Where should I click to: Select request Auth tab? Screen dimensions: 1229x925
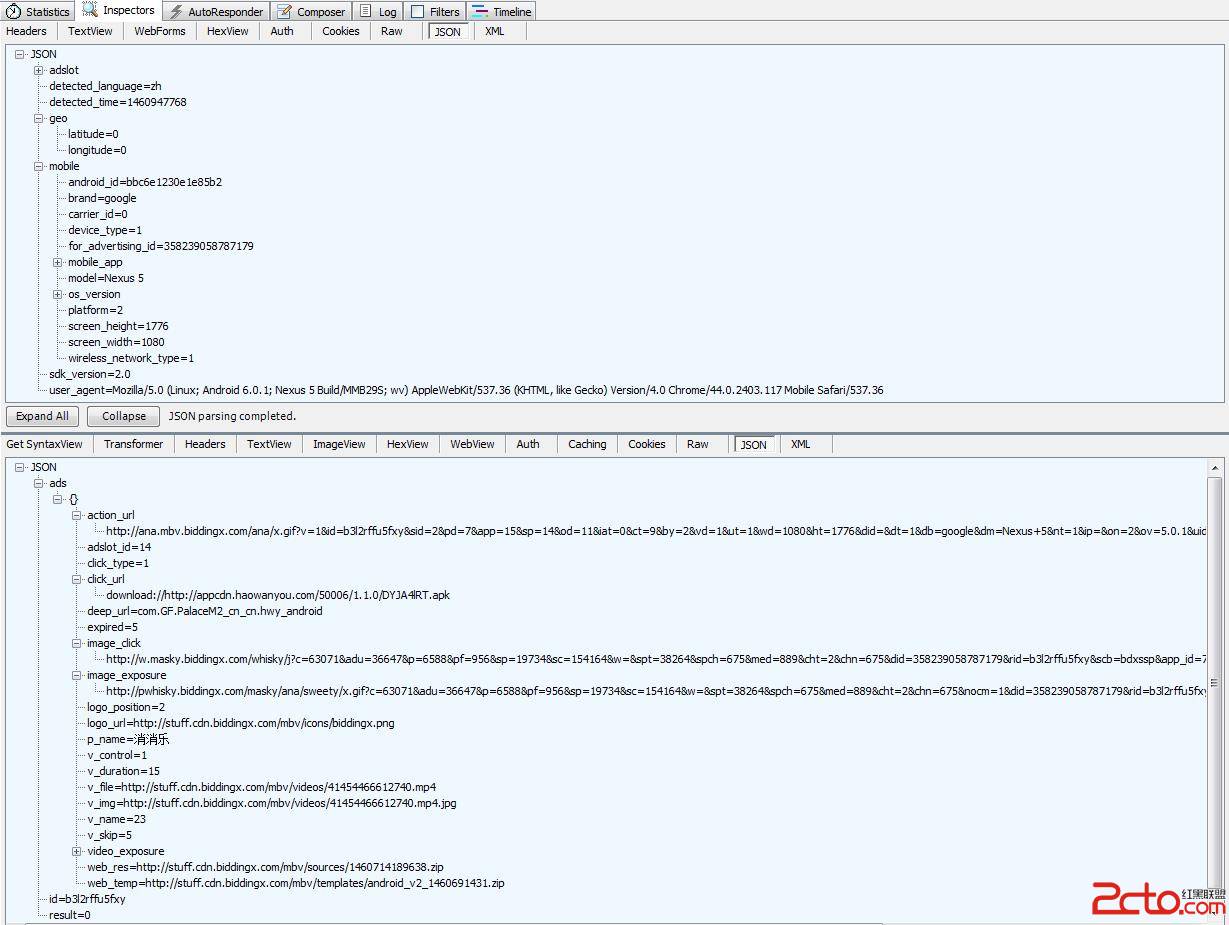(282, 31)
